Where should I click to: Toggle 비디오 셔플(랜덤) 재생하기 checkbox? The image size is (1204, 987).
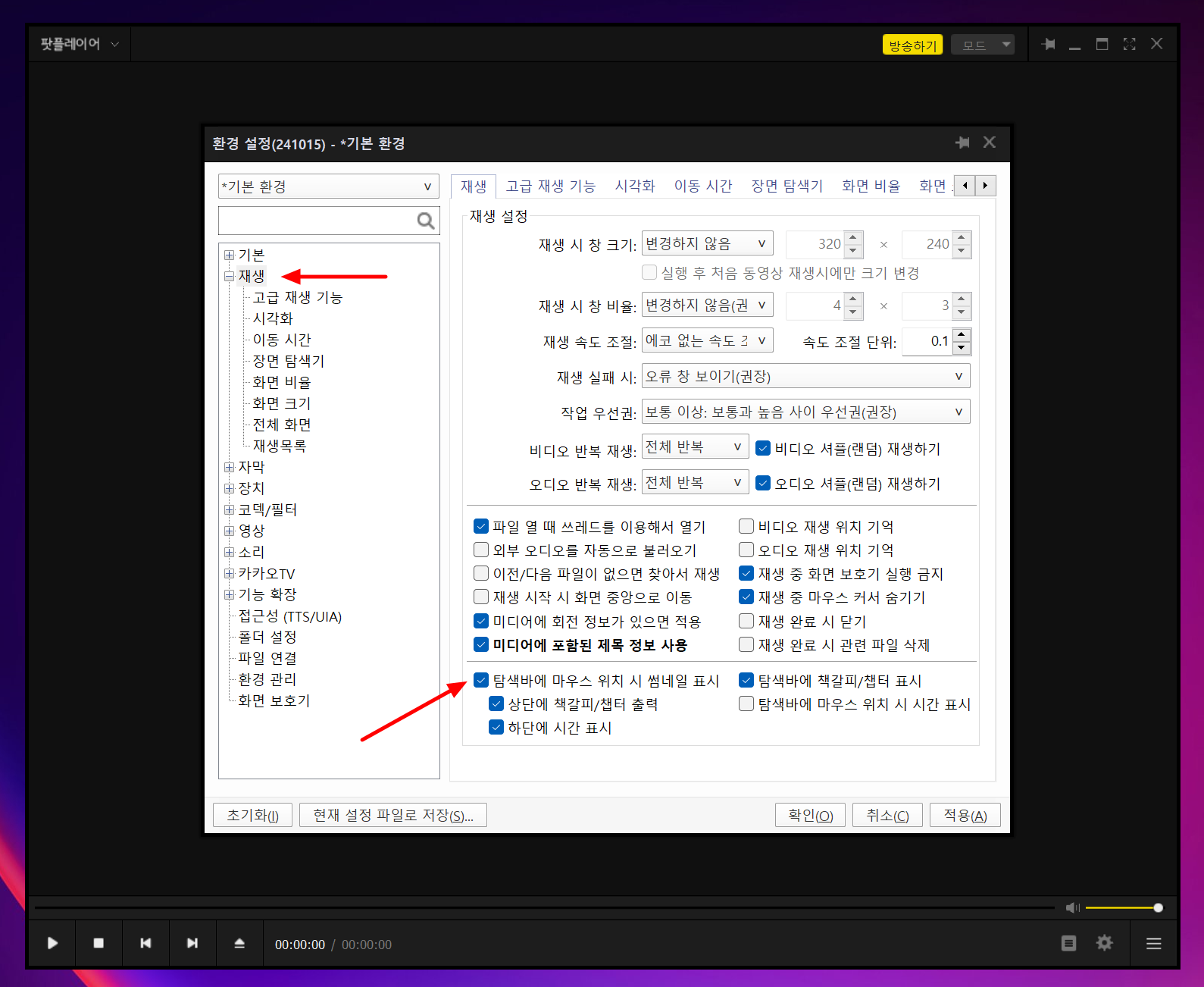point(764,448)
